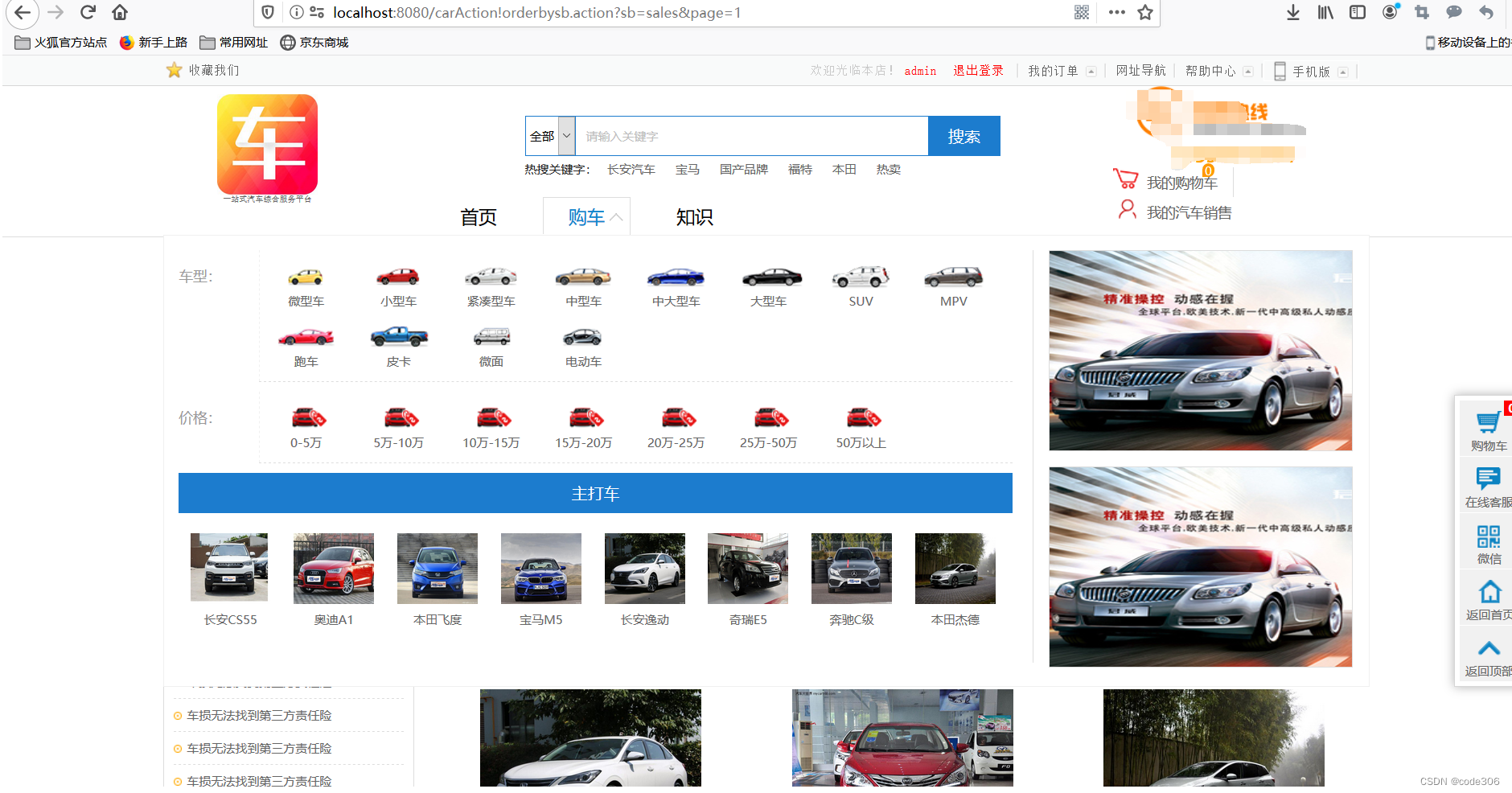The height and width of the screenshot is (793, 1512).
Task: Open 我的购物车 cart link
Action: (1181, 183)
